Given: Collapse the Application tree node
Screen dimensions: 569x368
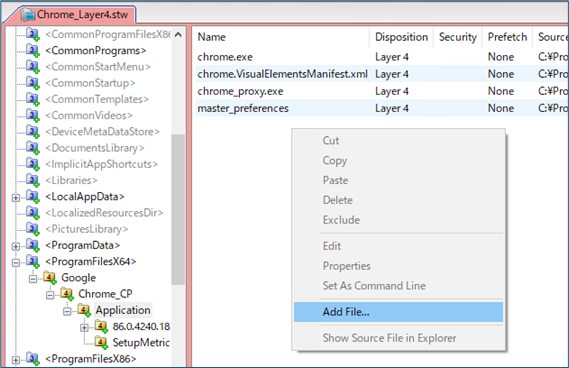Looking at the screenshot, I should (x=67, y=311).
